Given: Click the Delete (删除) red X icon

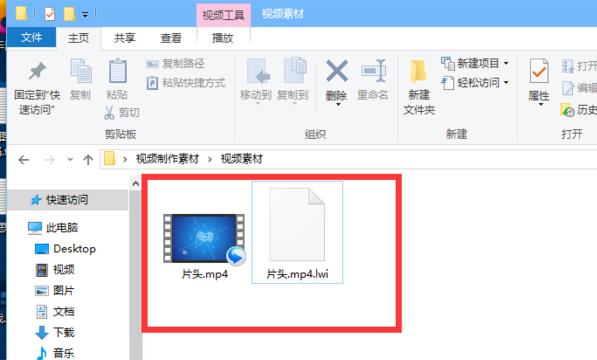Looking at the screenshot, I should click(337, 71).
